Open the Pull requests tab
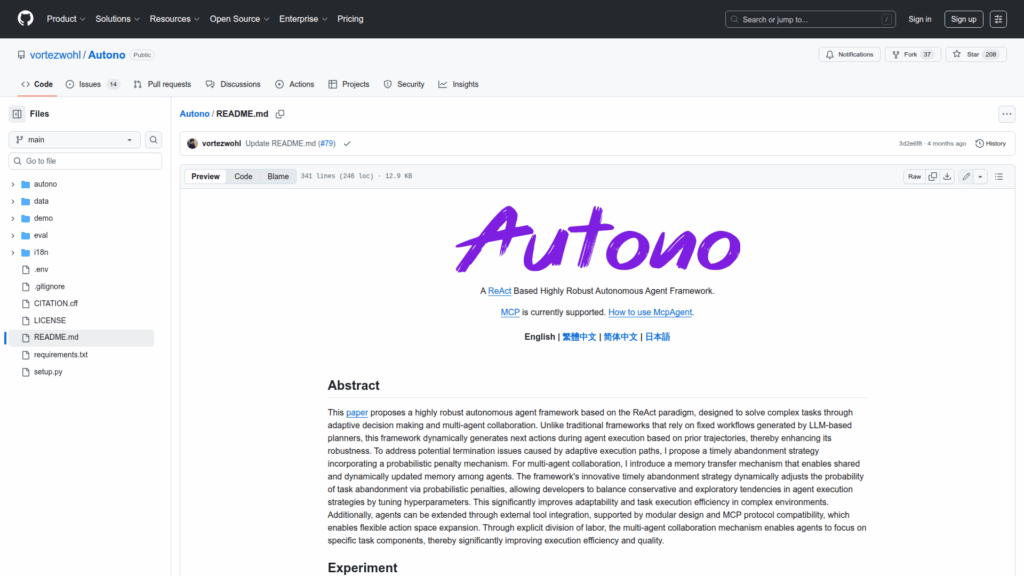 [x=162, y=84]
